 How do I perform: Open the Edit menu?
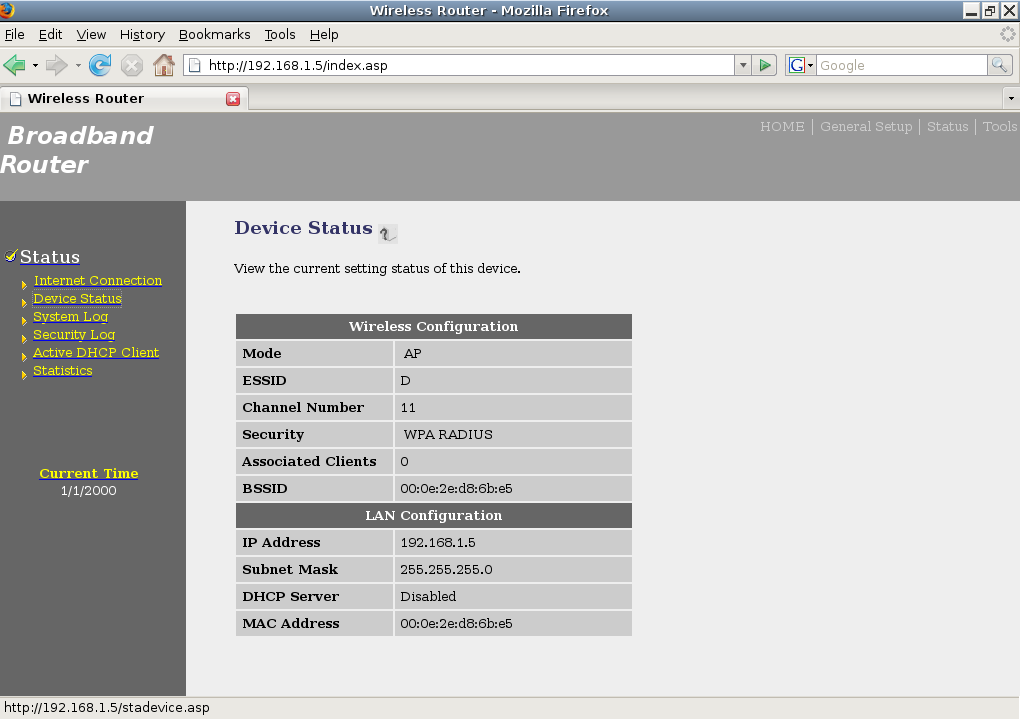50,34
